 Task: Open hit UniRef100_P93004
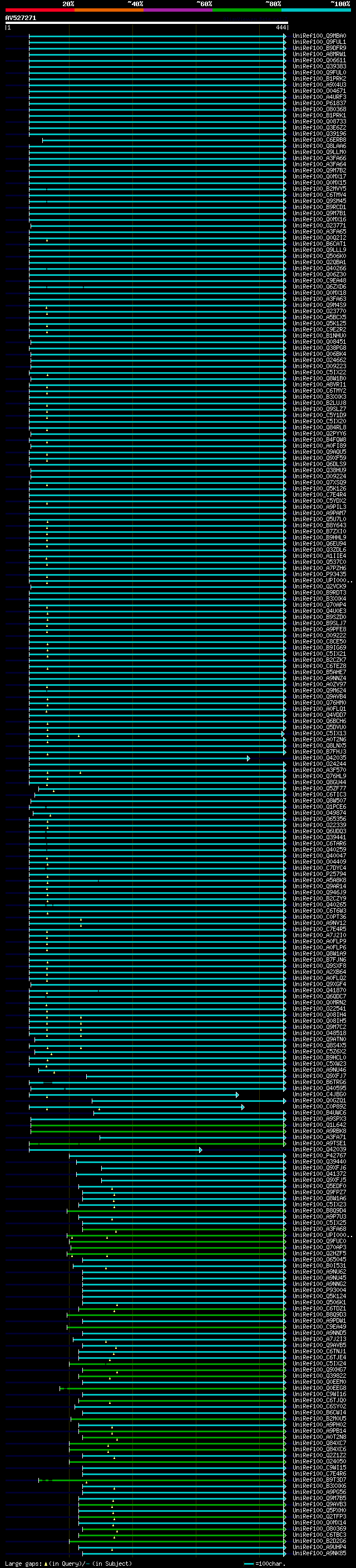[x=319, y=1290]
